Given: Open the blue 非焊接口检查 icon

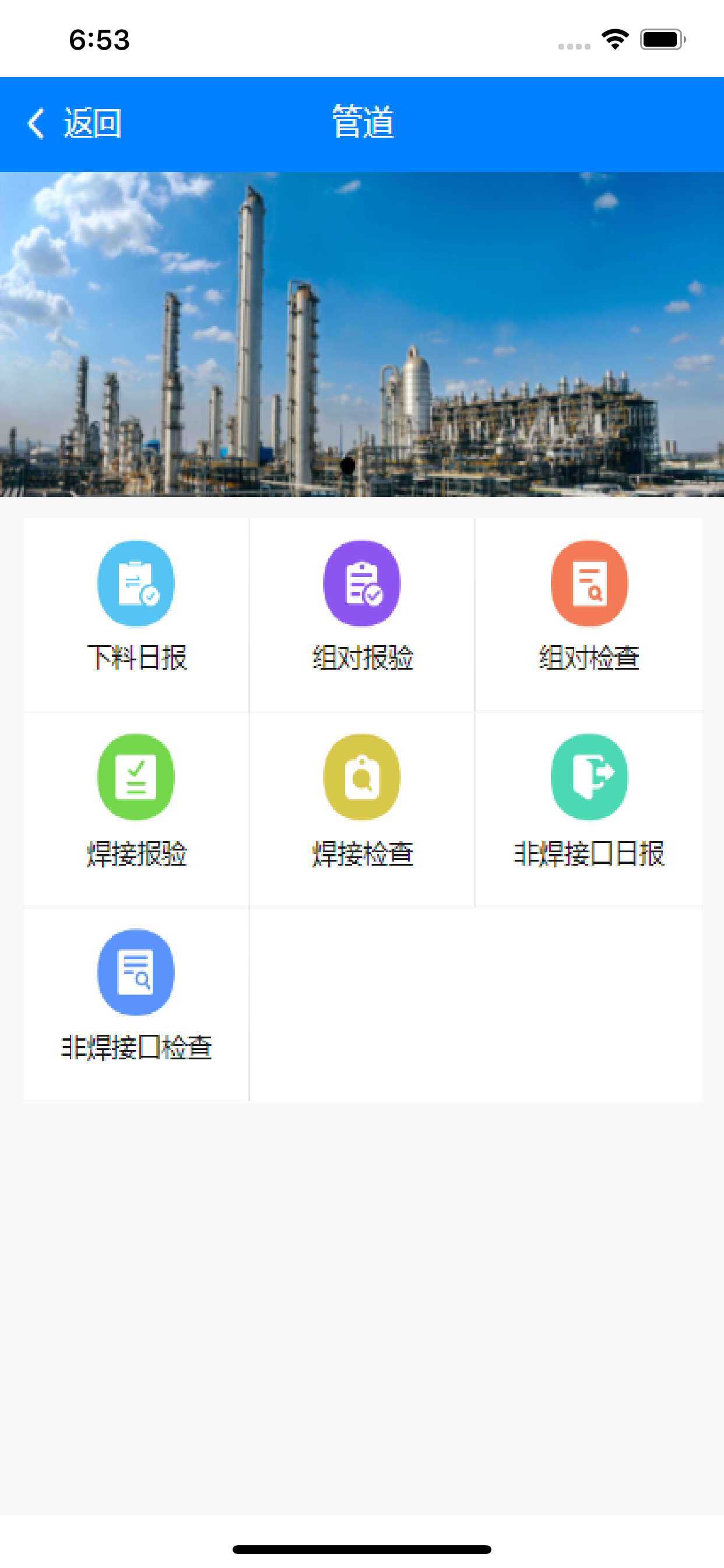Looking at the screenshot, I should (x=136, y=971).
